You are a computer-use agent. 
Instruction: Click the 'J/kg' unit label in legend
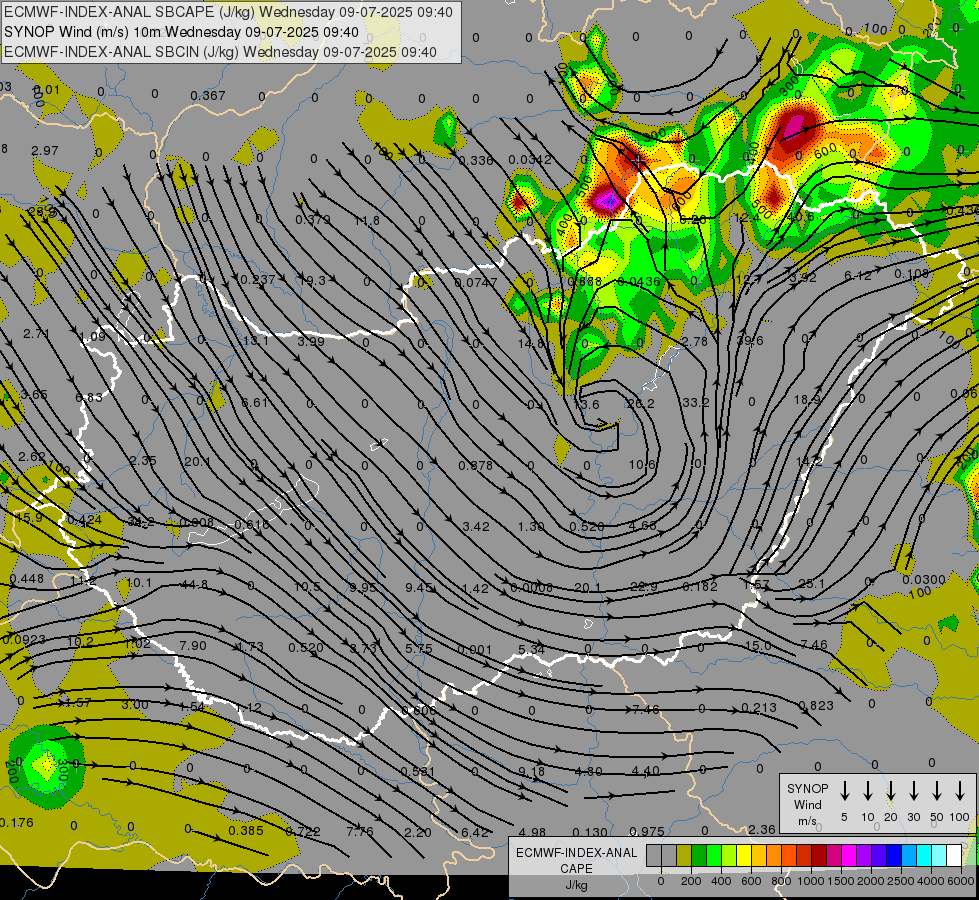(x=576, y=885)
